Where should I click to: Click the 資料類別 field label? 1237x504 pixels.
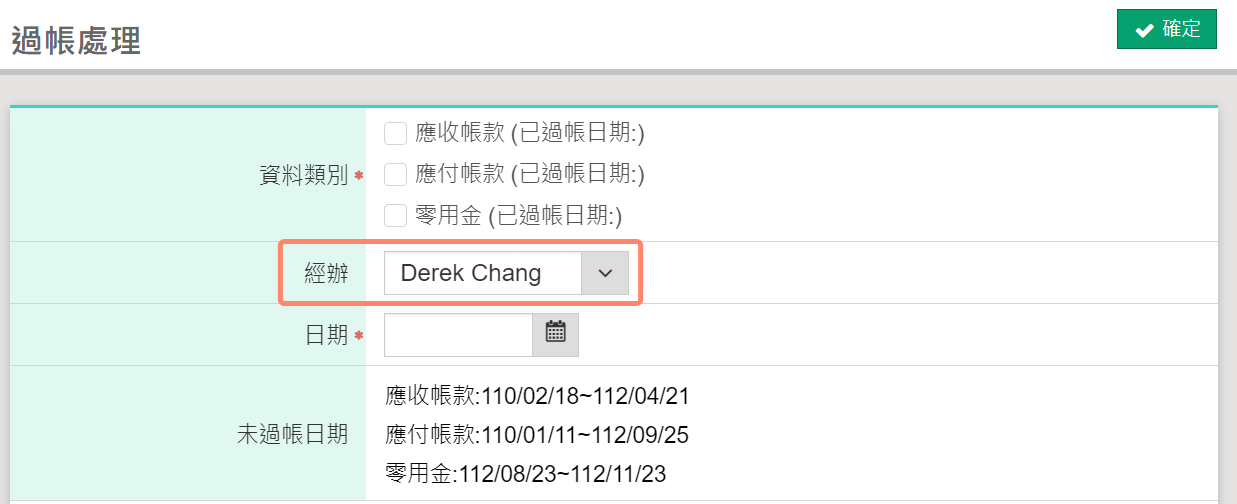pyautogui.click(x=303, y=175)
